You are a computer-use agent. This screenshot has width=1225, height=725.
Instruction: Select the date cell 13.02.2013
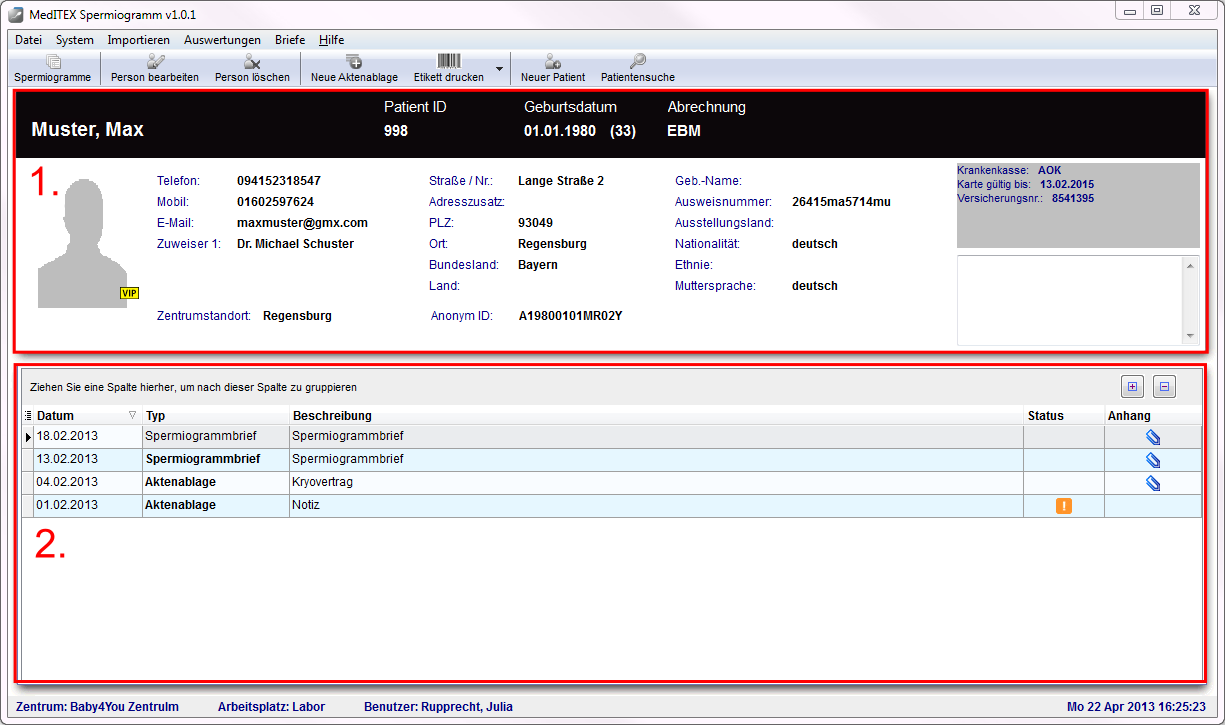tap(87, 460)
